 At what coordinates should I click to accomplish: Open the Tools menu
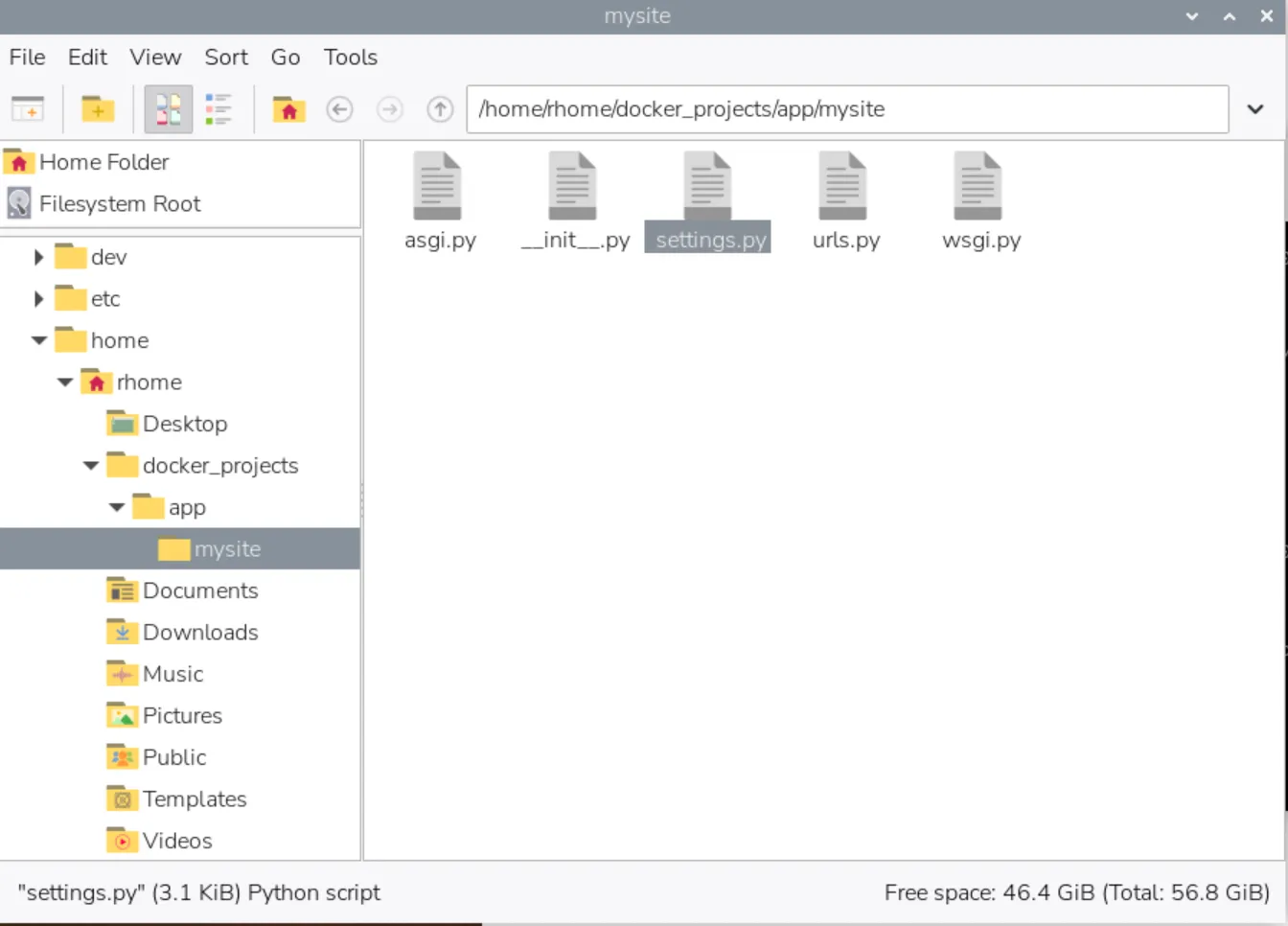click(x=351, y=58)
